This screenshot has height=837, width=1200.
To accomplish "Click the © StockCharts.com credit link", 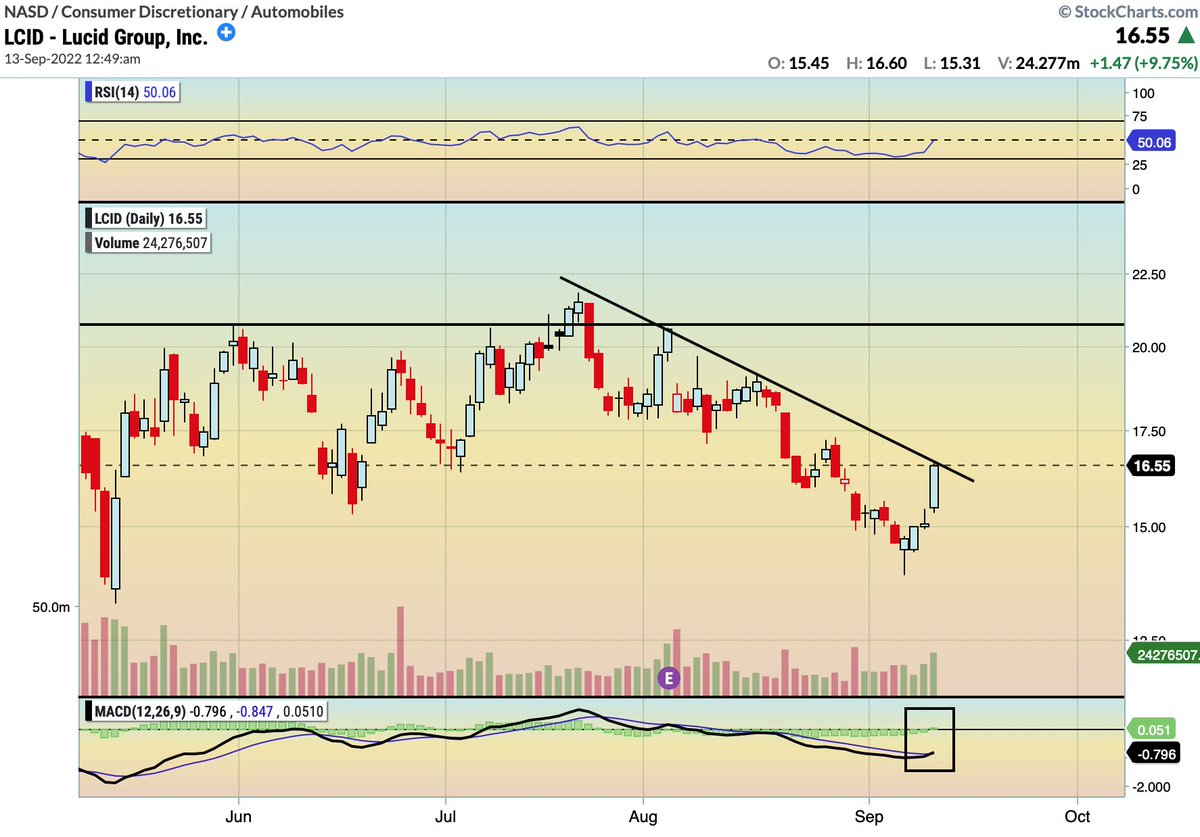I will click(1127, 11).
